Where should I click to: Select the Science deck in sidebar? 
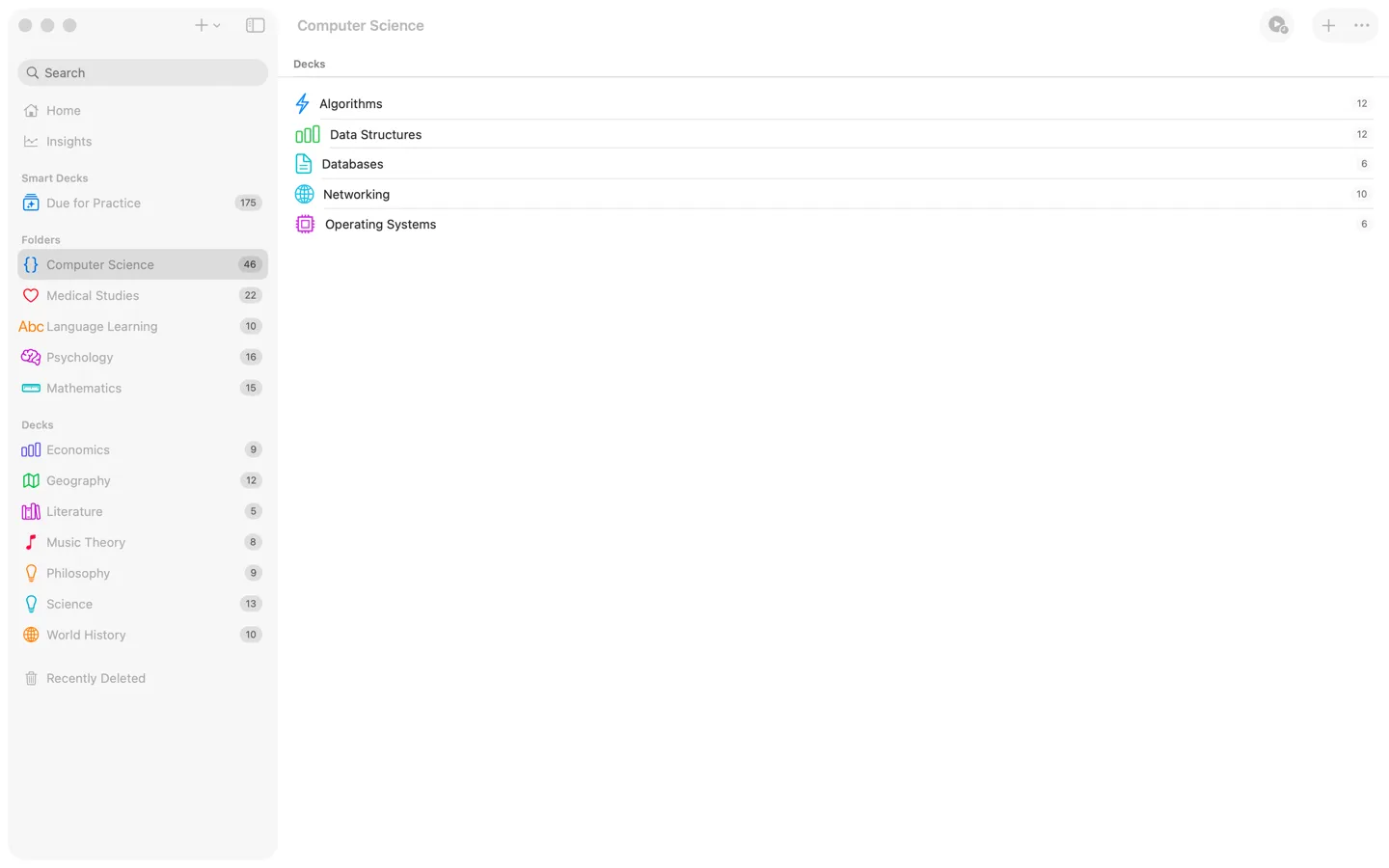click(x=143, y=604)
